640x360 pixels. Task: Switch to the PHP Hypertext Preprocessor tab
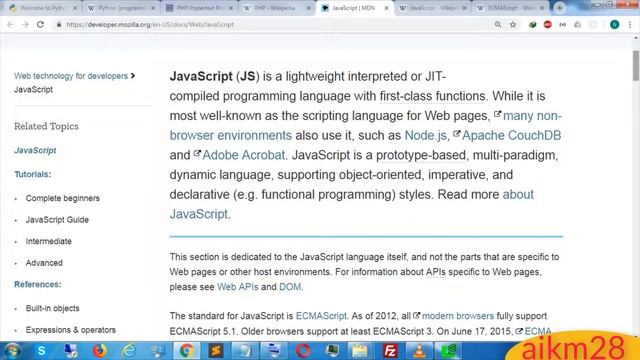[200, 8]
